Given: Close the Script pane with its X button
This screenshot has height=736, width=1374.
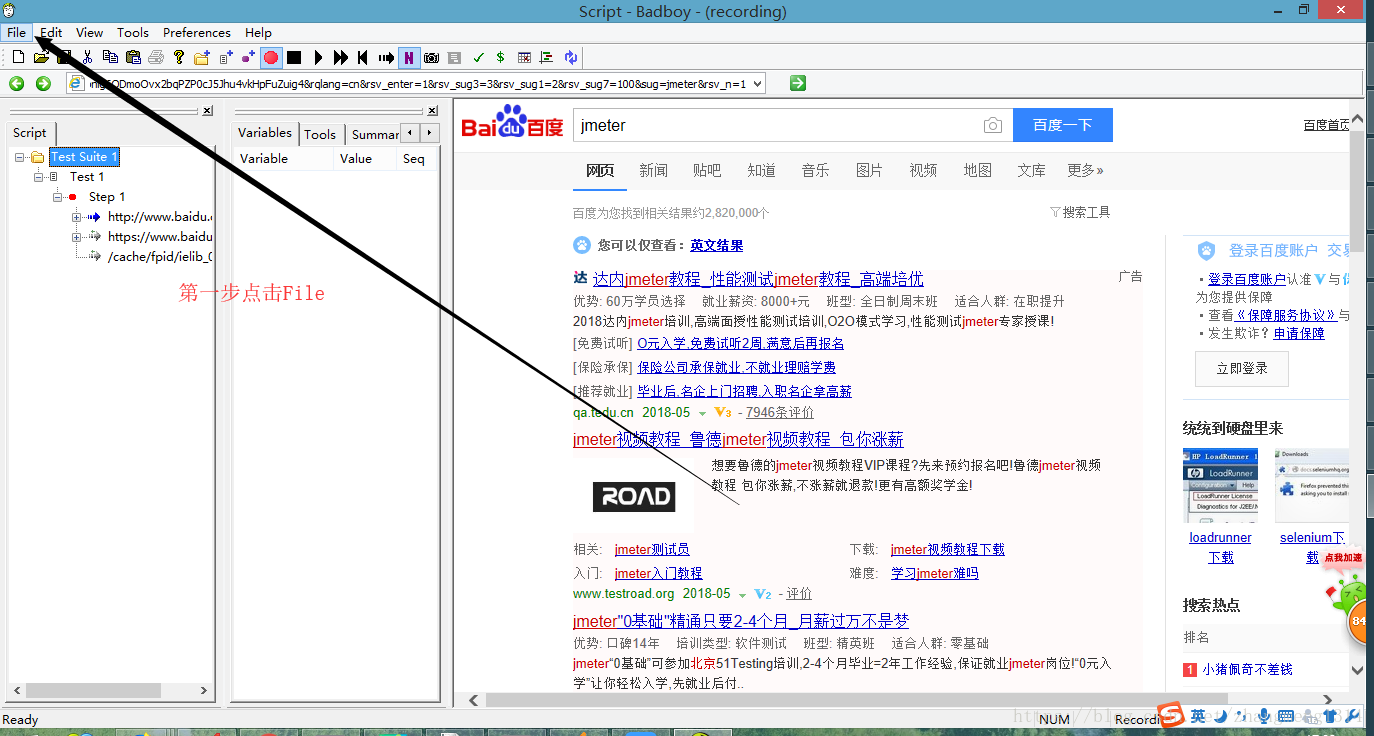Looking at the screenshot, I should [207, 111].
